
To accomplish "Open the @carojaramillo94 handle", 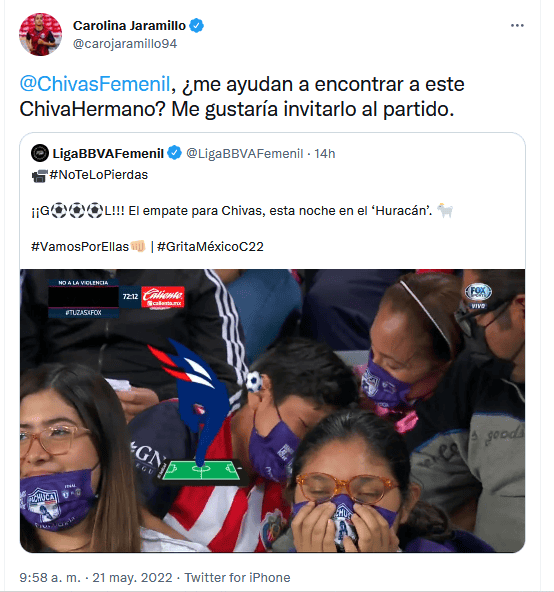I will point(125,44).
